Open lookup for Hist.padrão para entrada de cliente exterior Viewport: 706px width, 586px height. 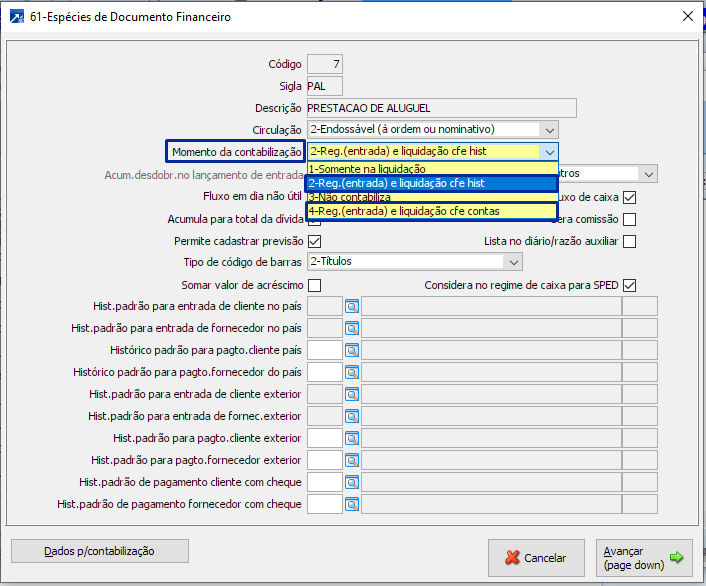tap(352, 394)
